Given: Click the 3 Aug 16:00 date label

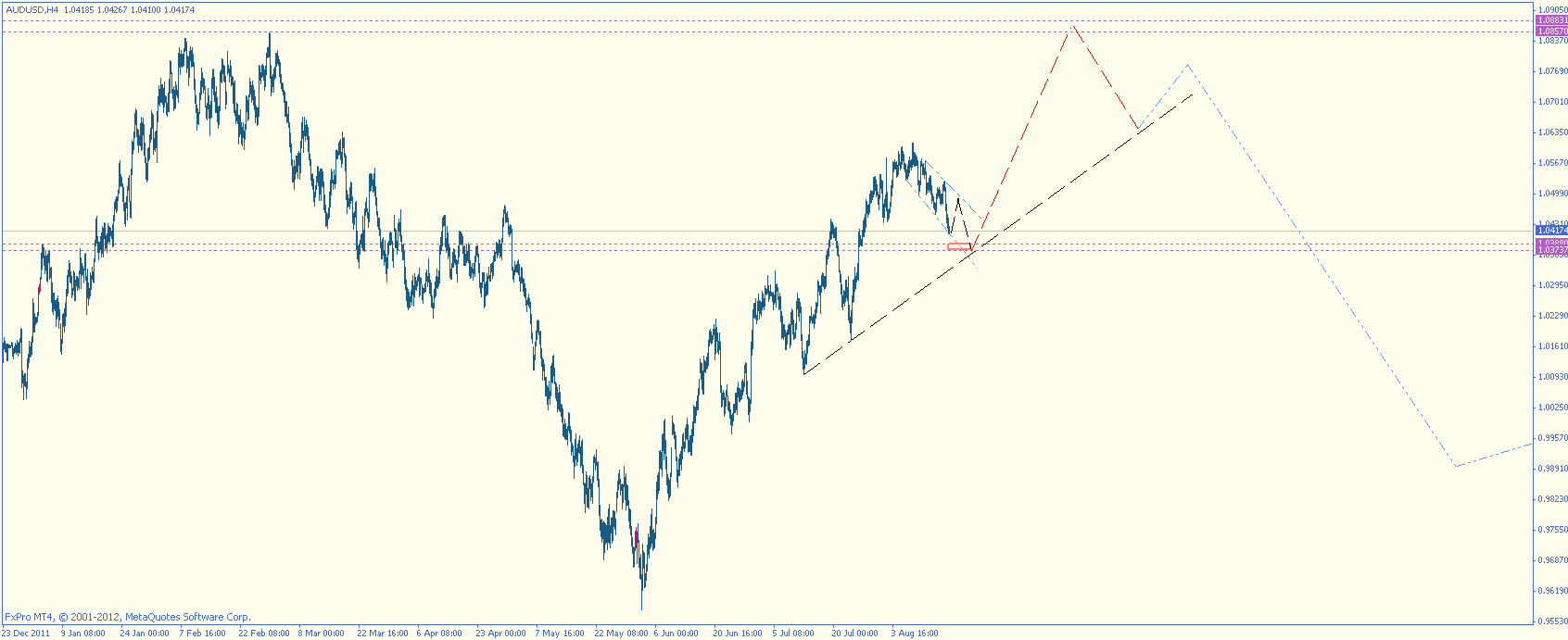Looking at the screenshot, I should pos(915,634).
